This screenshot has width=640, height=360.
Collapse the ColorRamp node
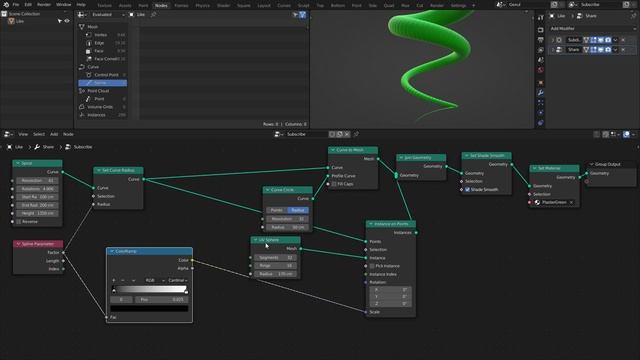[111, 251]
